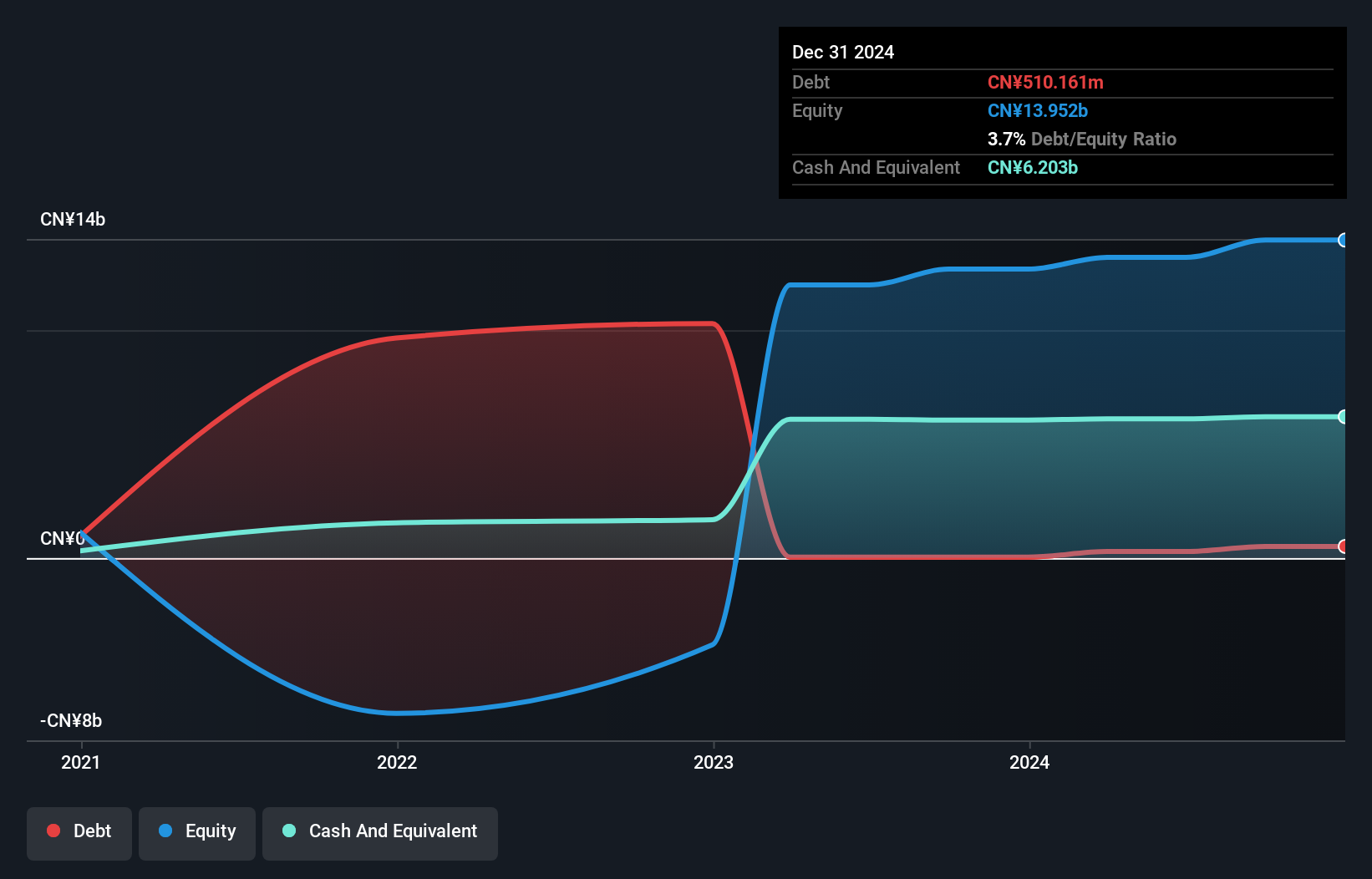
Task: Toggle the Cash And Equivalent legend button
Action: click(x=380, y=833)
